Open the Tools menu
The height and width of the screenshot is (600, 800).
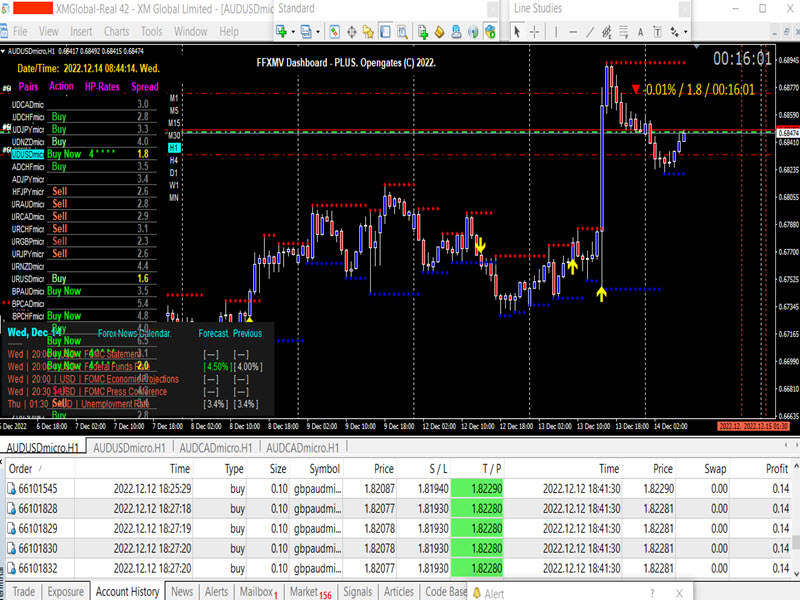(x=152, y=32)
